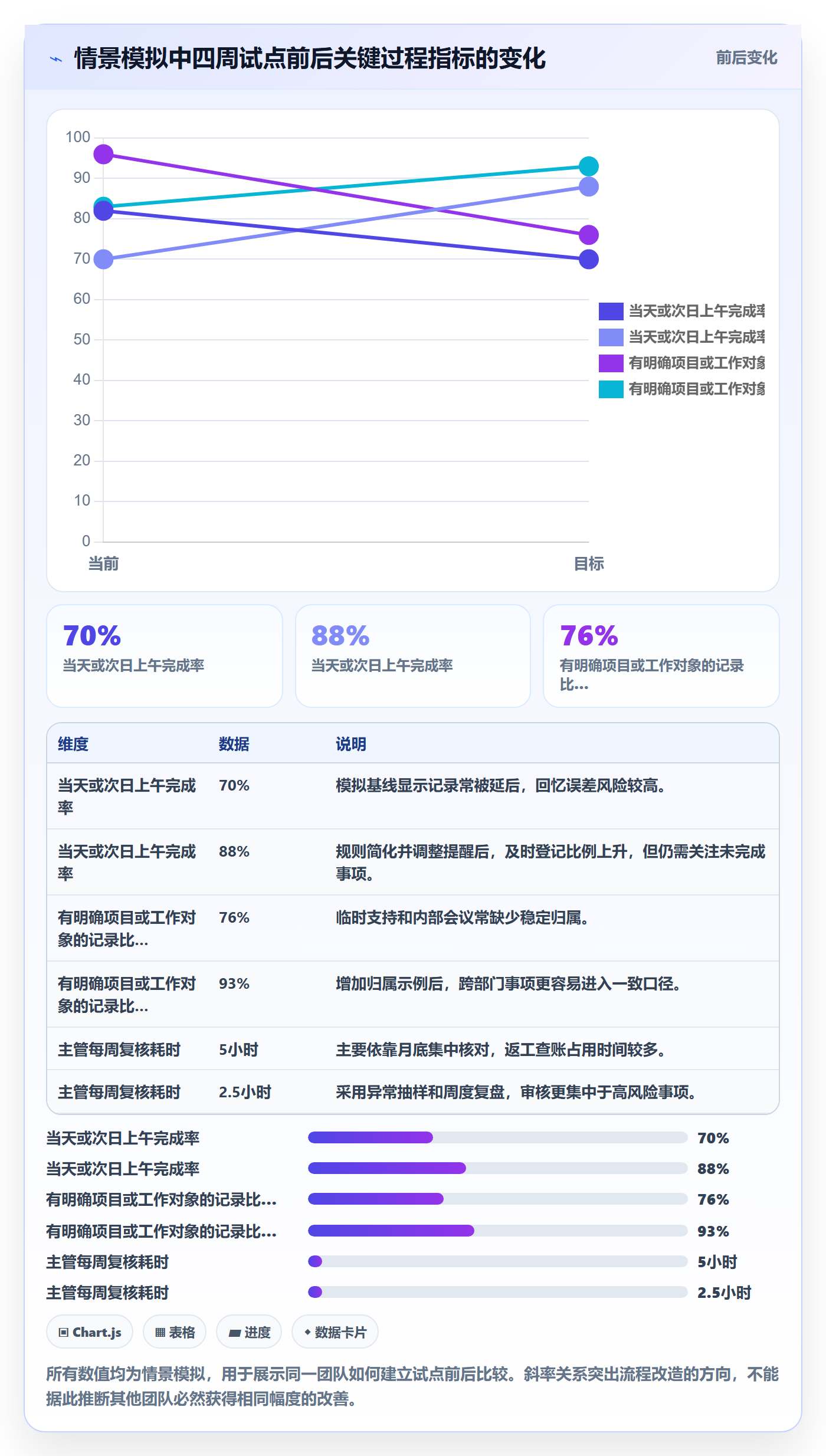Click the progress bar labeled 70%
The image size is (826, 1456).
497,1137
